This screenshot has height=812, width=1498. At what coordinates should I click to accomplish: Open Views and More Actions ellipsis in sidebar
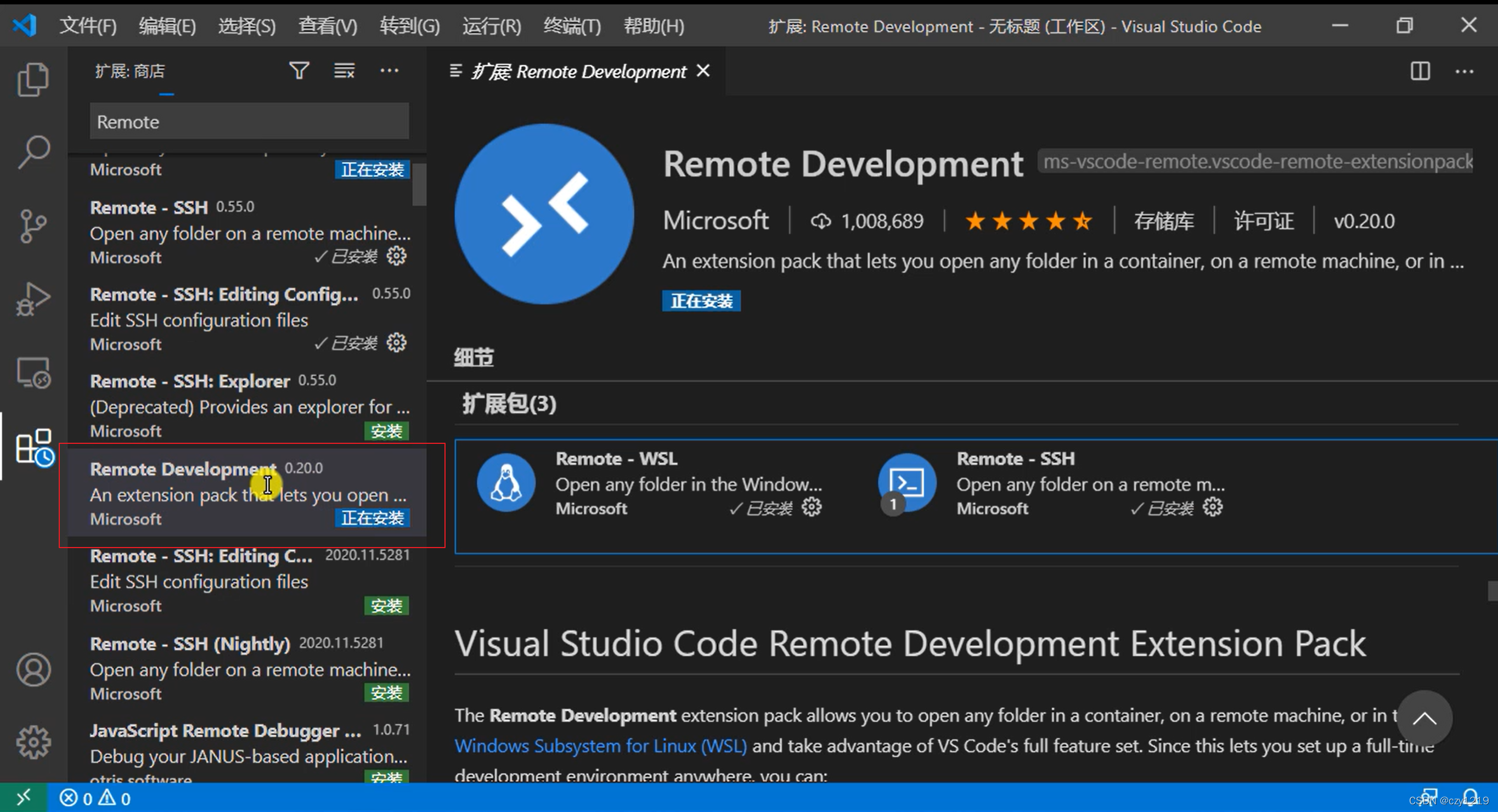389,71
